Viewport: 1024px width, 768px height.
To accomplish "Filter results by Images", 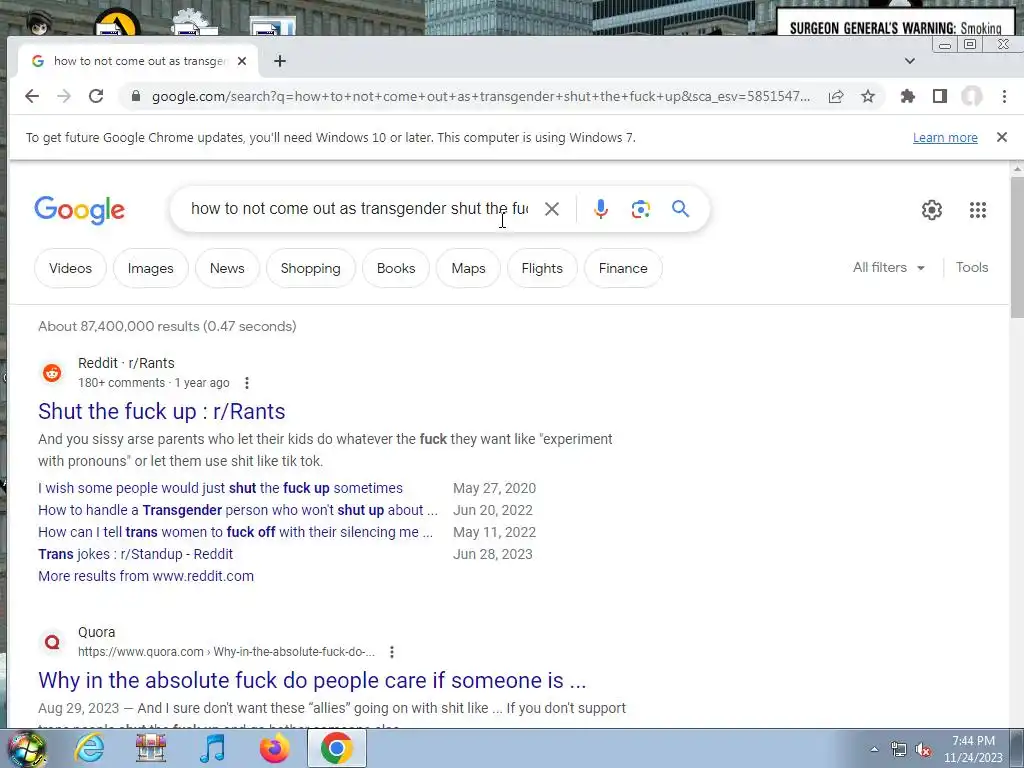I will coord(151,268).
